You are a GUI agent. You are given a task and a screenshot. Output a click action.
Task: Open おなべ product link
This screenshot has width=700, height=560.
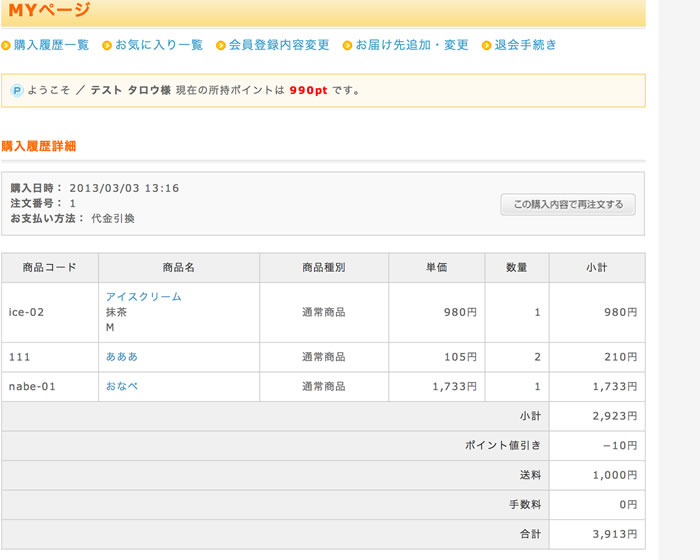pos(122,386)
